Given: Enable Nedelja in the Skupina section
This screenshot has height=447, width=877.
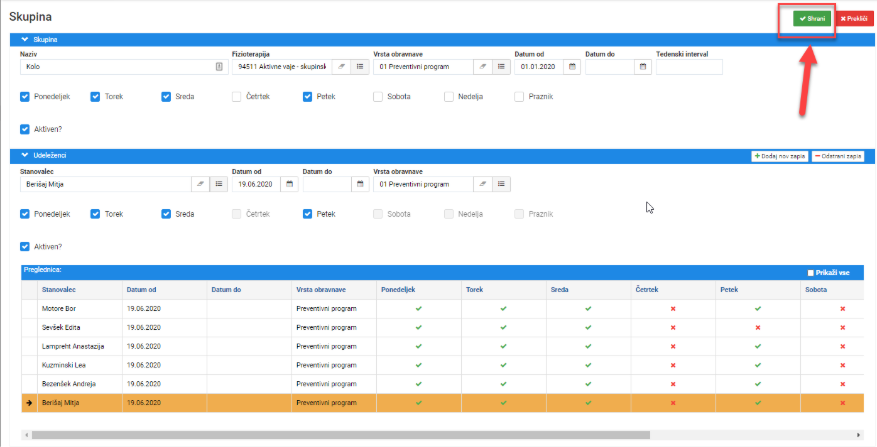Looking at the screenshot, I should pyautogui.click(x=449, y=97).
